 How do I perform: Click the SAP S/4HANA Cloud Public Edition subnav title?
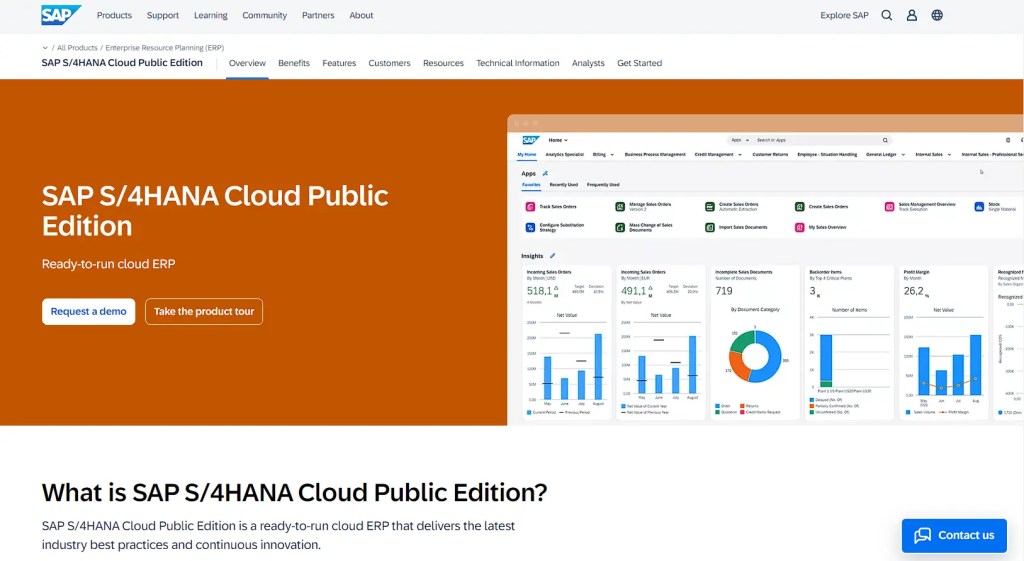point(122,63)
